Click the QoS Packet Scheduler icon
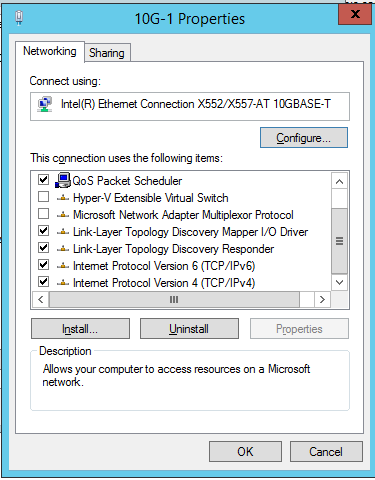 click(63, 180)
